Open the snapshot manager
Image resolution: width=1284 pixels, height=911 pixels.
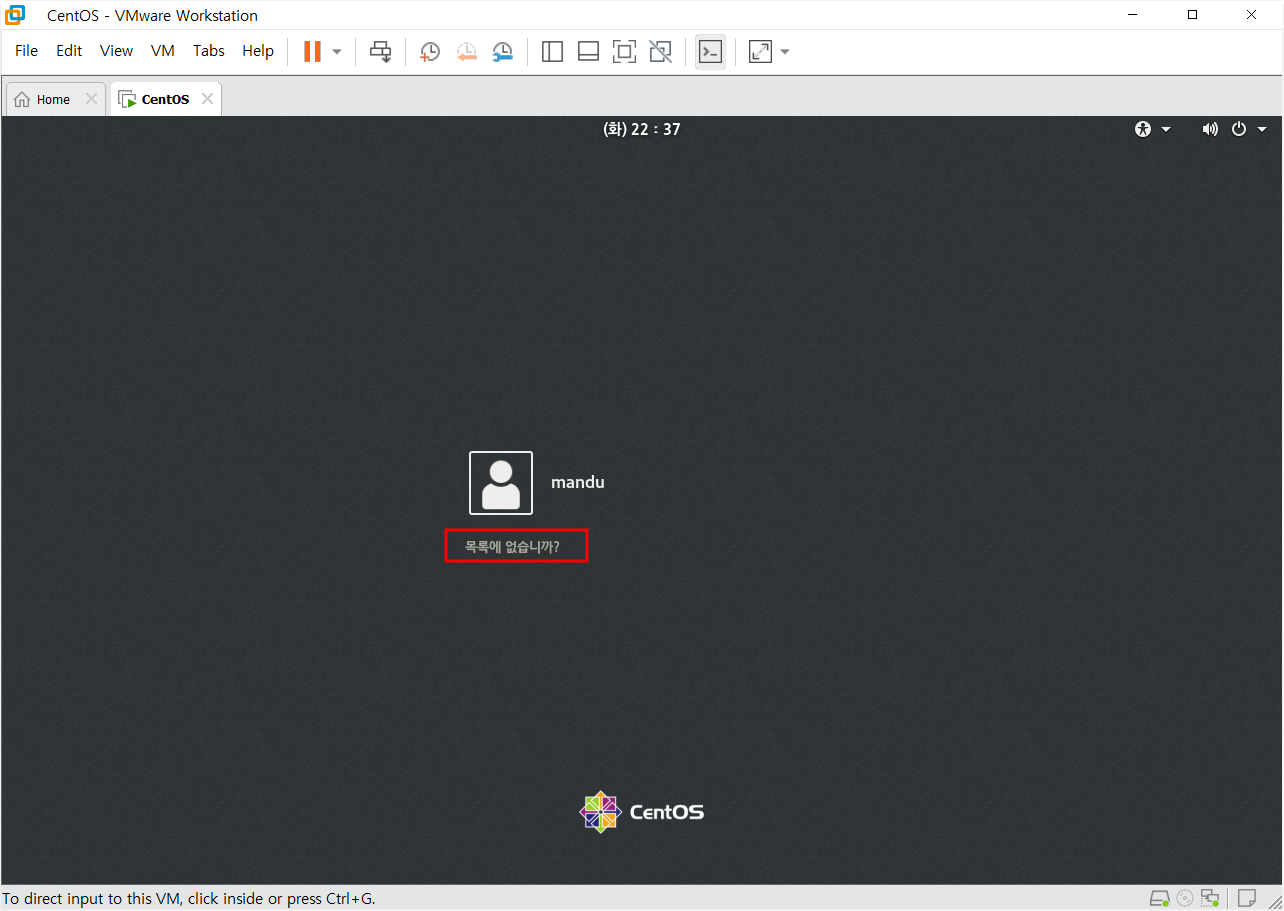(x=503, y=52)
